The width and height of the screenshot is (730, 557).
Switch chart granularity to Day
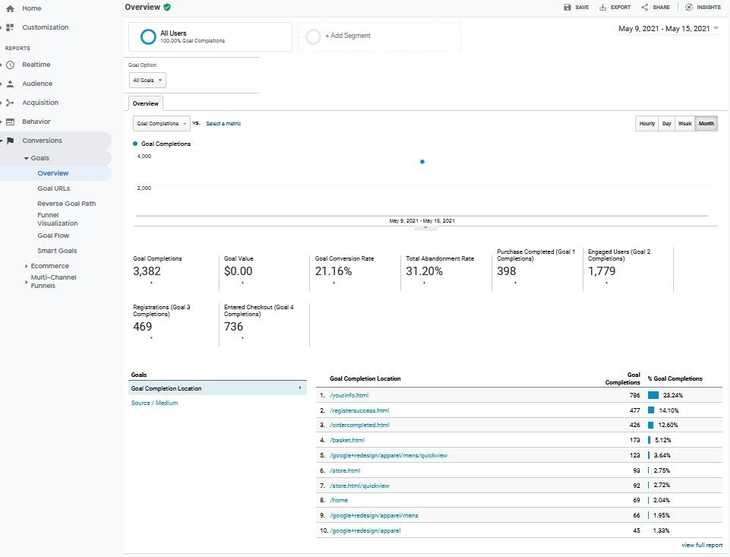click(666, 124)
